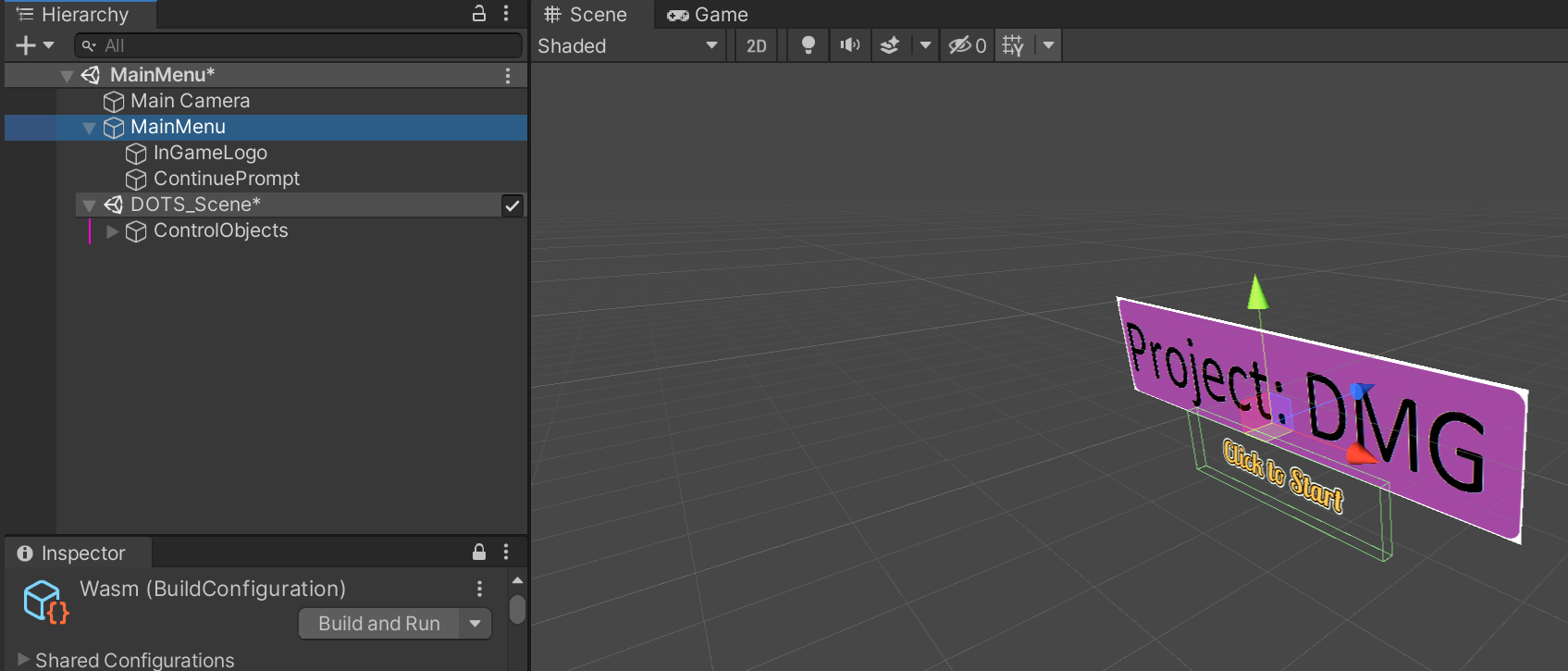Click the red X-axis gizmo arrow

tap(1361, 453)
